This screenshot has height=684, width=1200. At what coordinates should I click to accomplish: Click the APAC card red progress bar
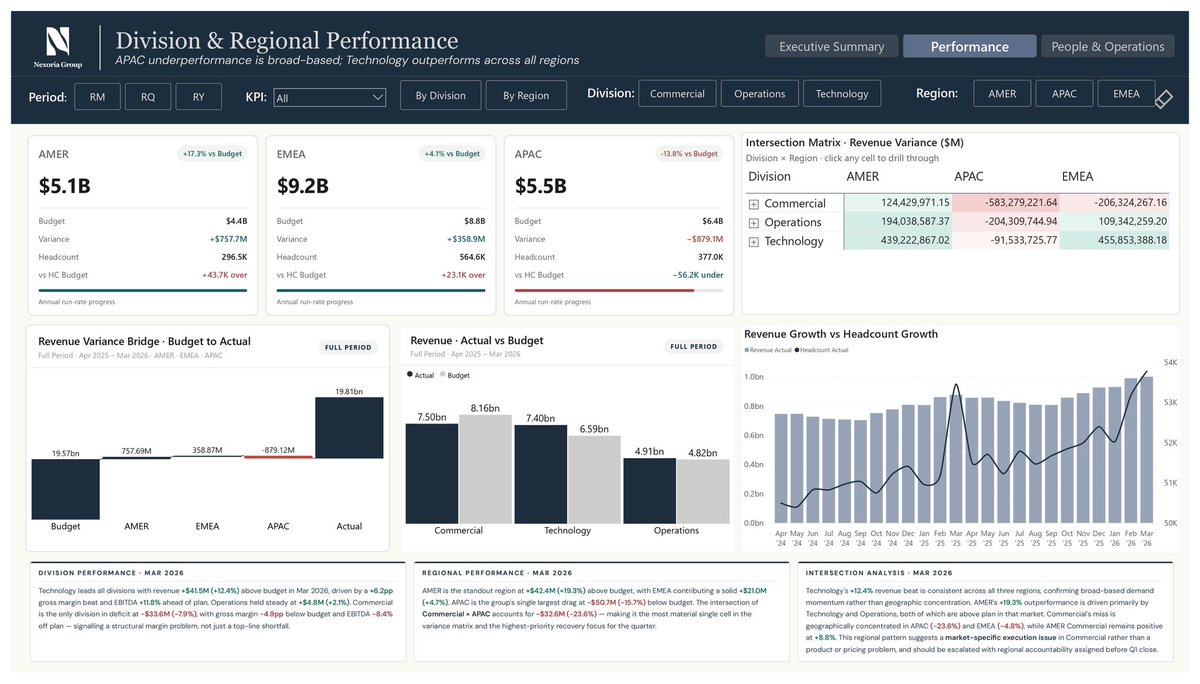tap(605, 291)
